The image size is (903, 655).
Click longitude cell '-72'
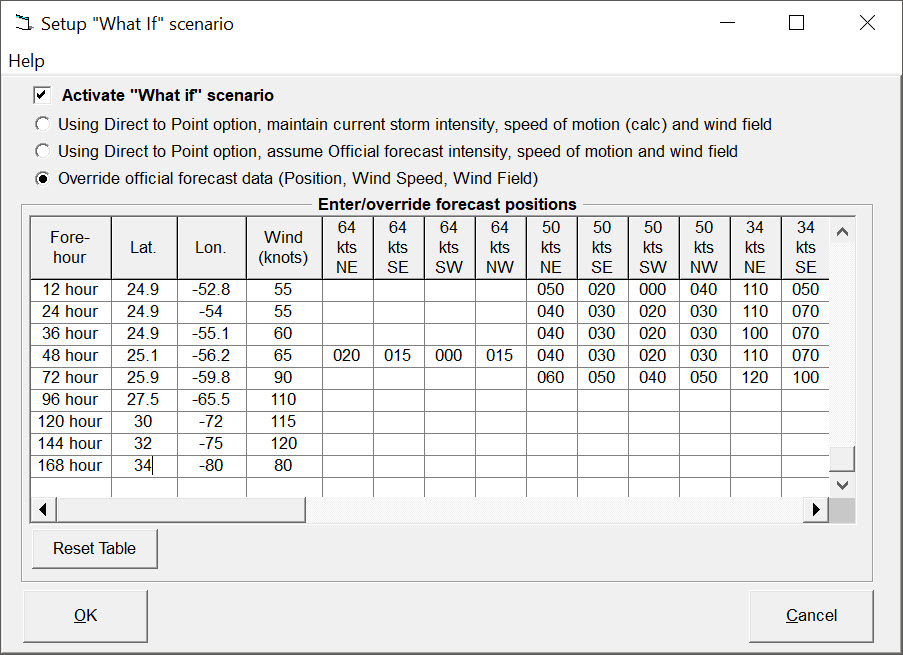click(211, 422)
